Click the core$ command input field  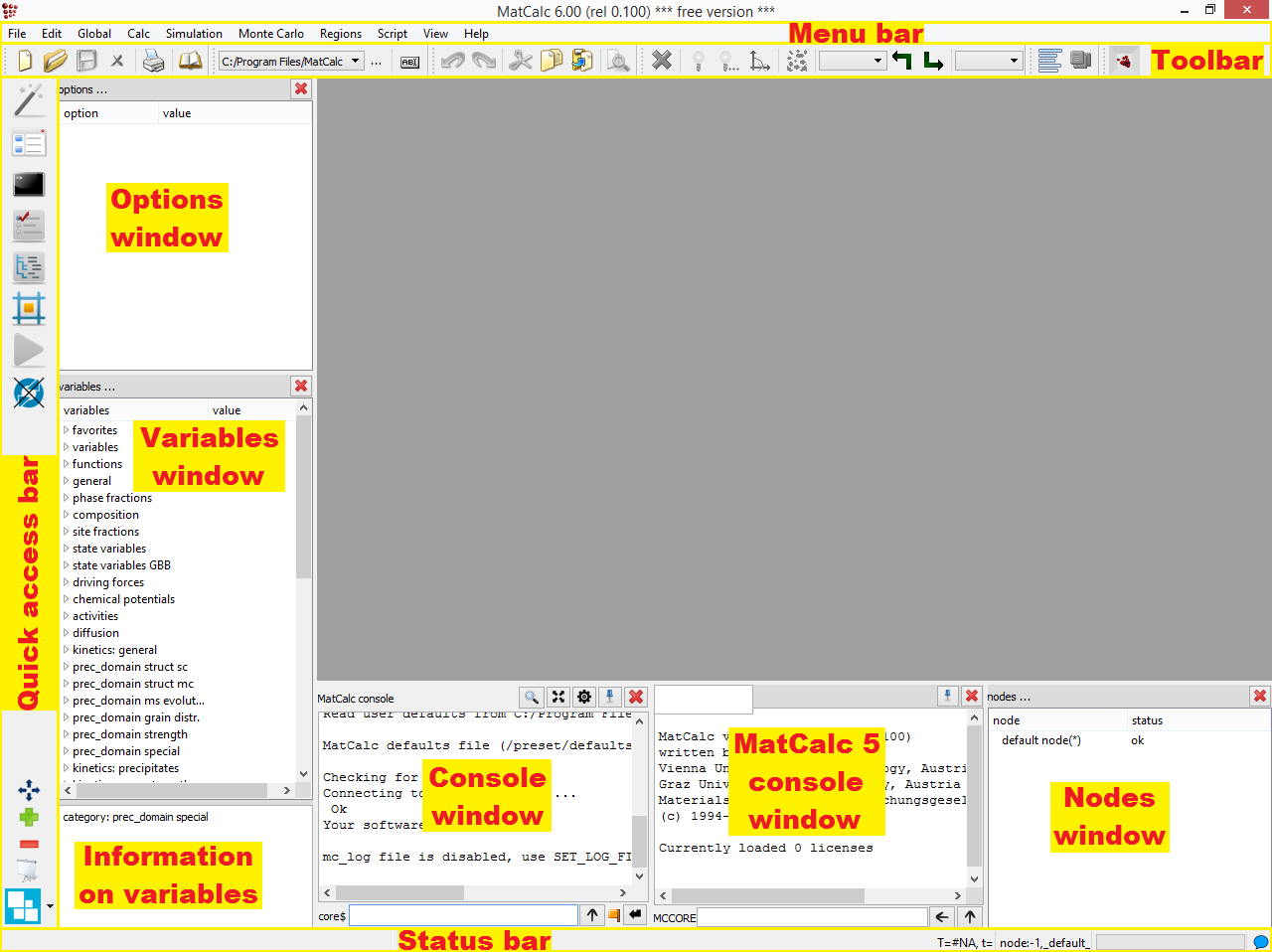click(462, 915)
